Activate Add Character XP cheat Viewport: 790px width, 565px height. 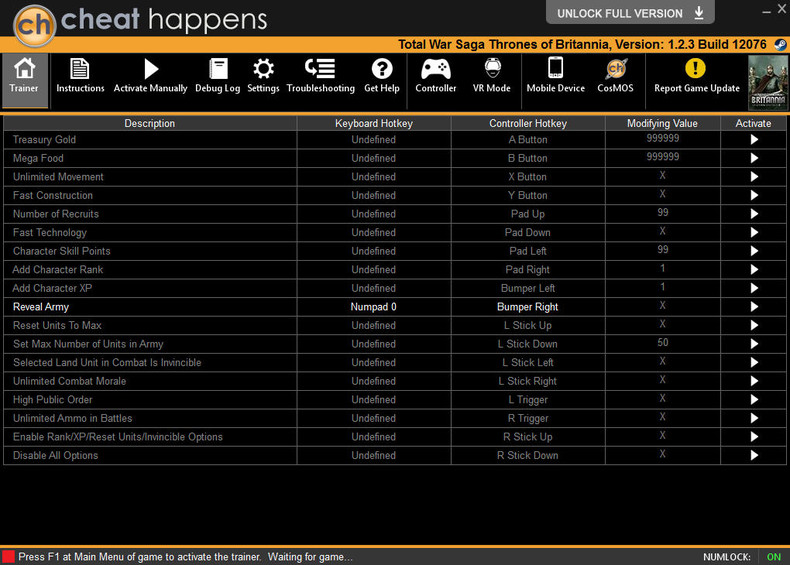click(x=754, y=288)
